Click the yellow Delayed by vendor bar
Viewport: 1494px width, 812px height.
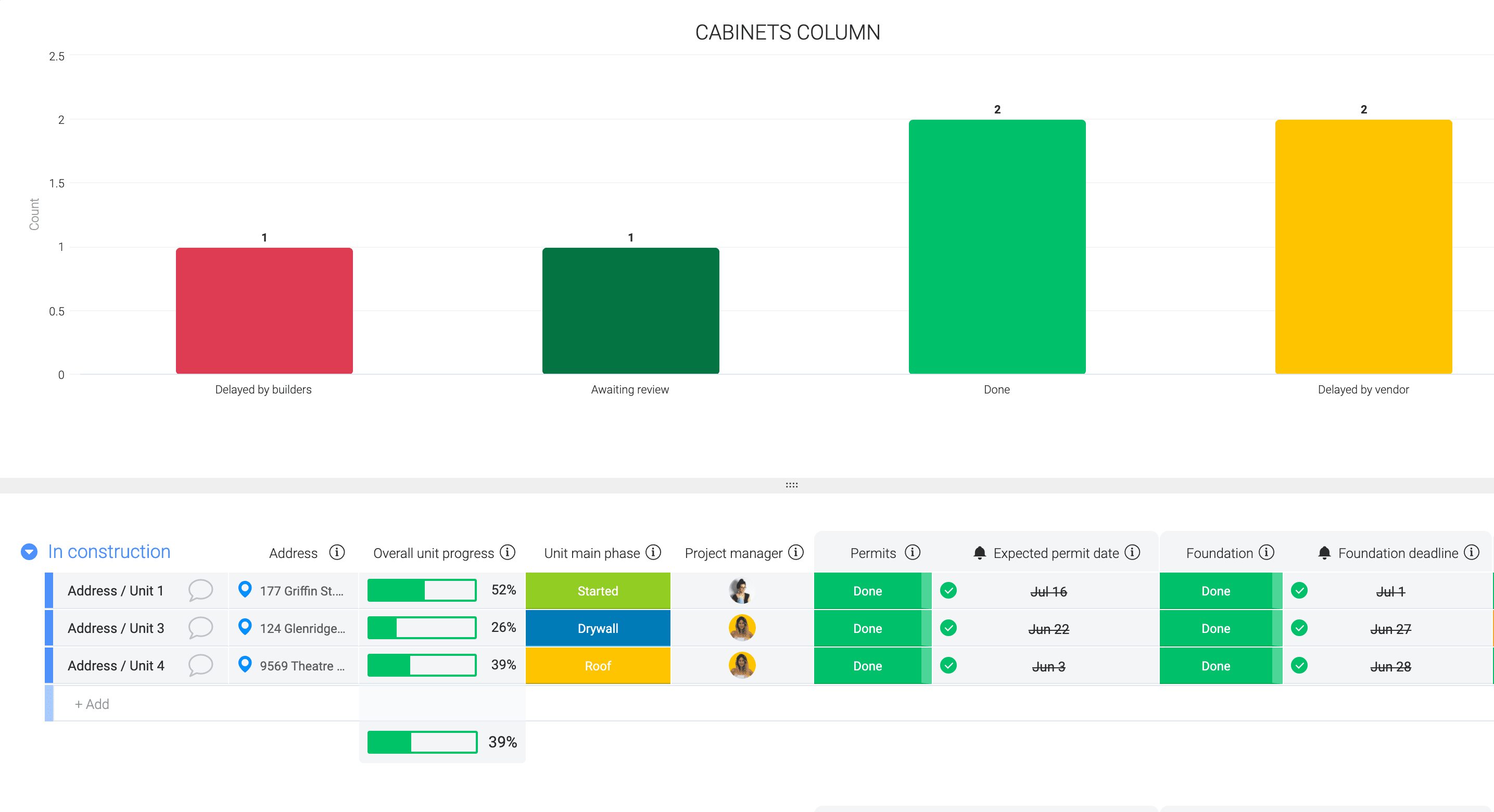(1363, 247)
